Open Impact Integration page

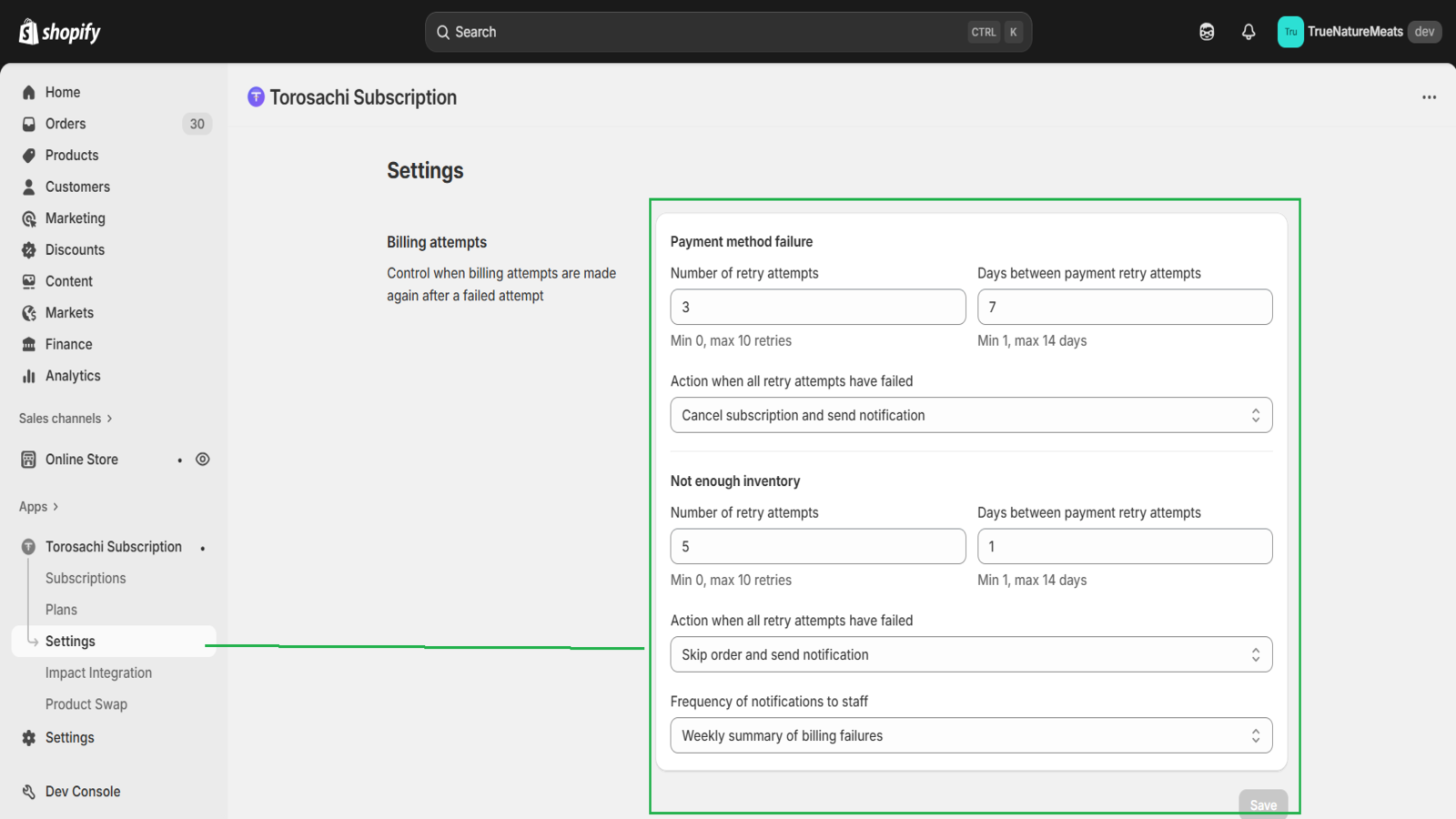coord(98,673)
